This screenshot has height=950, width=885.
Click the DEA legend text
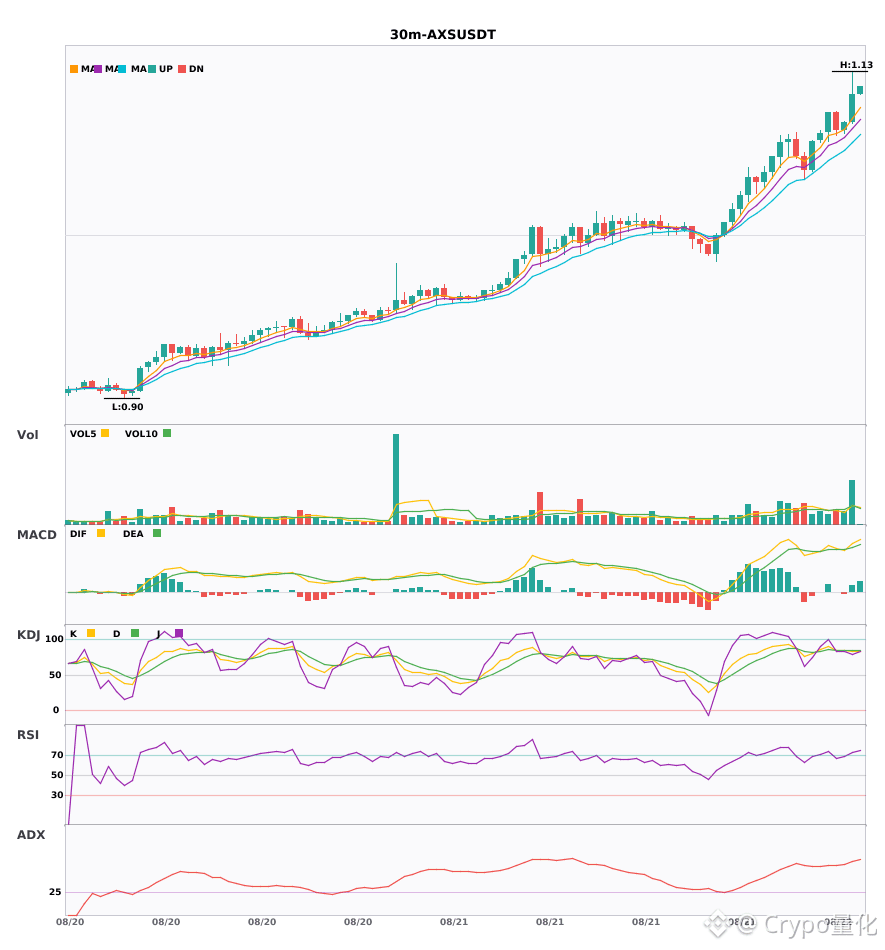[x=133, y=534]
